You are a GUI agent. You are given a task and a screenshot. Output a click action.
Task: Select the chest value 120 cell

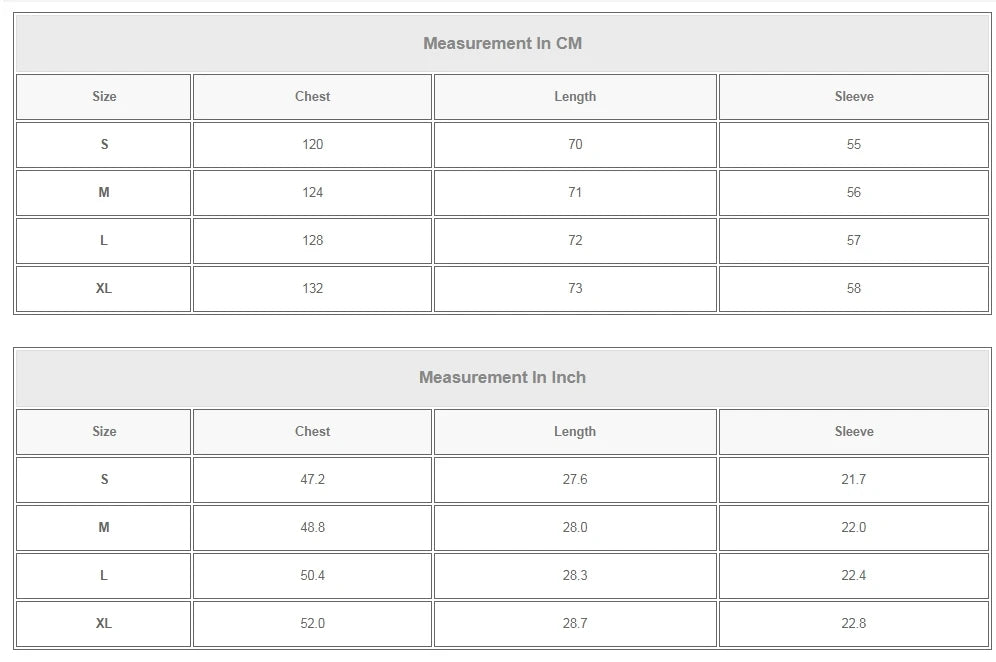click(x=312, y=145)
